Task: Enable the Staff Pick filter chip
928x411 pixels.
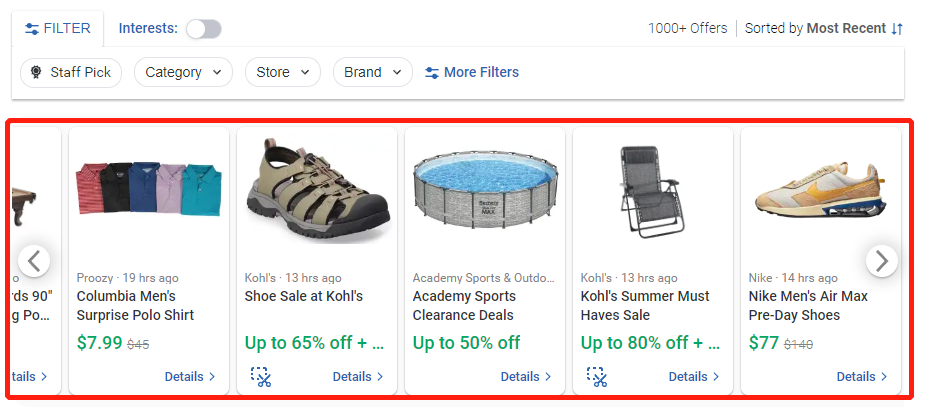Action: (x=72, y=72)
